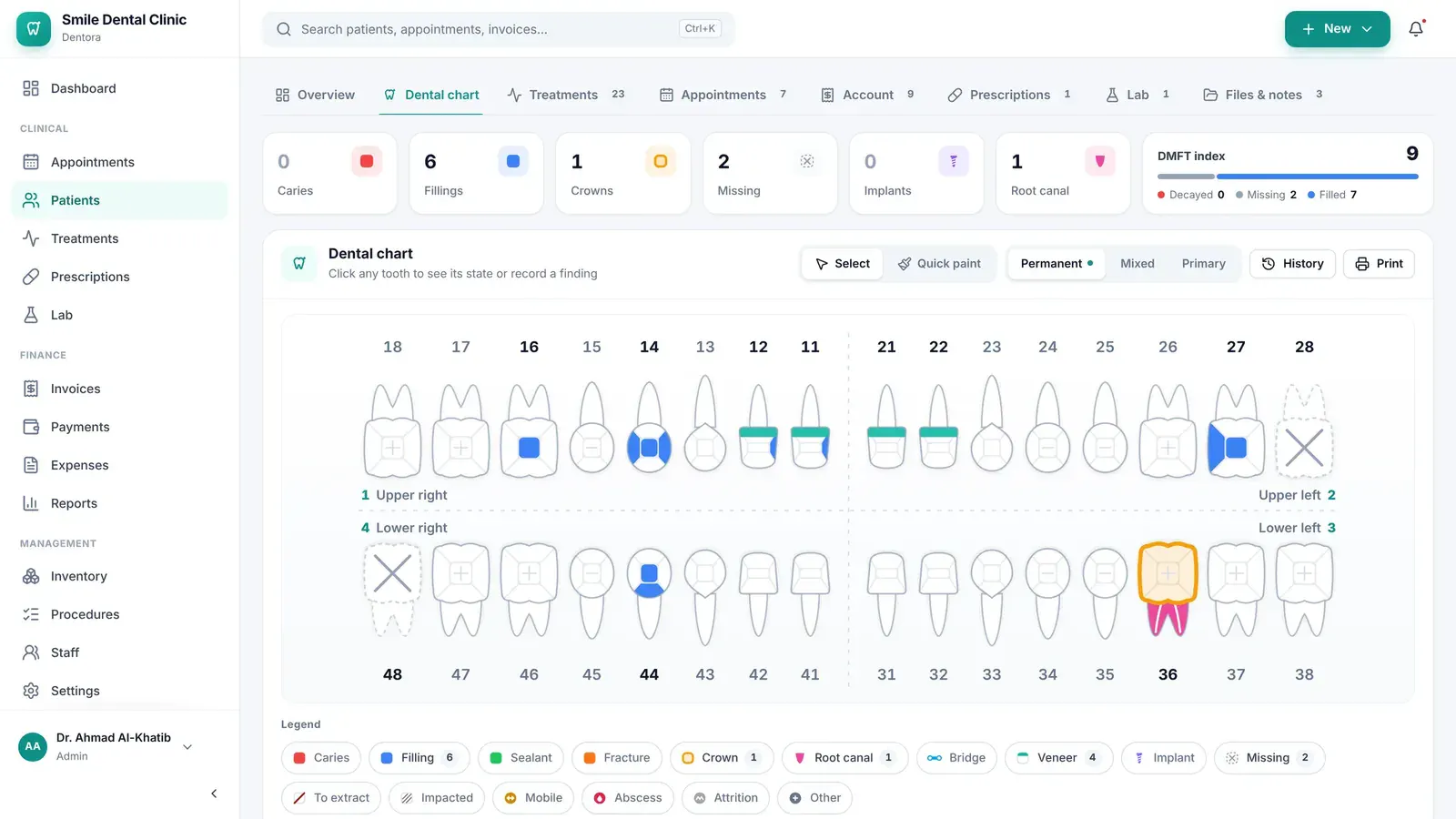Viewport: 1456px width, 819px height.
Task: Open the Treatments tab
Action: 566,95
